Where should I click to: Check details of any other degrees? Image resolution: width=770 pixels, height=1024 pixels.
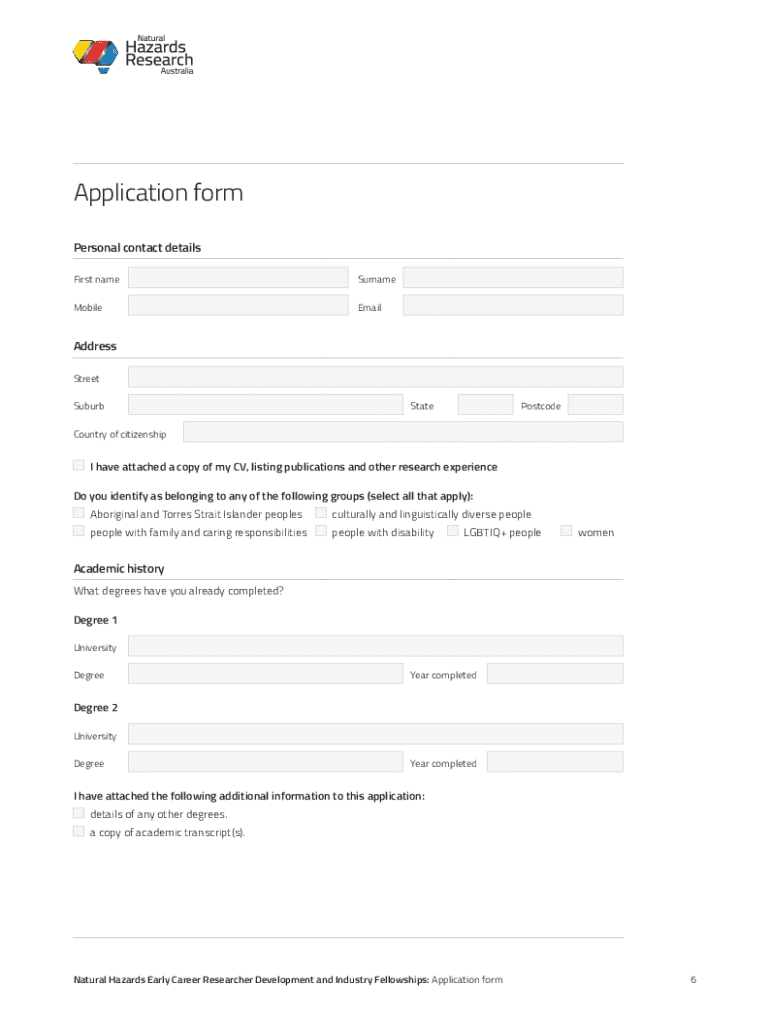click(x=79, y=813)
